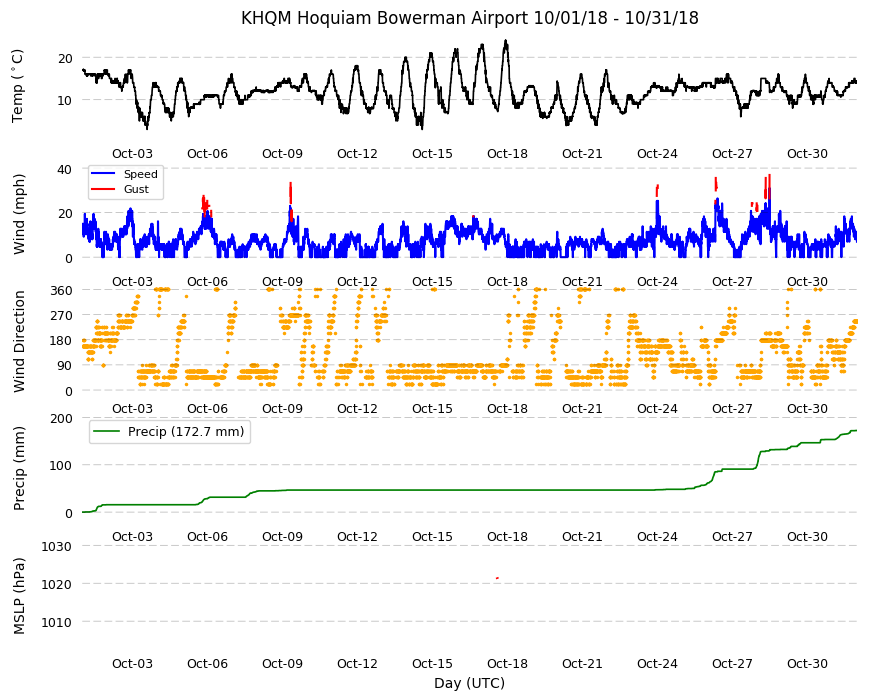This screenshot has width=870, height=700.
Task: Click the red Gust legend line
Action: tap(103, 189)
